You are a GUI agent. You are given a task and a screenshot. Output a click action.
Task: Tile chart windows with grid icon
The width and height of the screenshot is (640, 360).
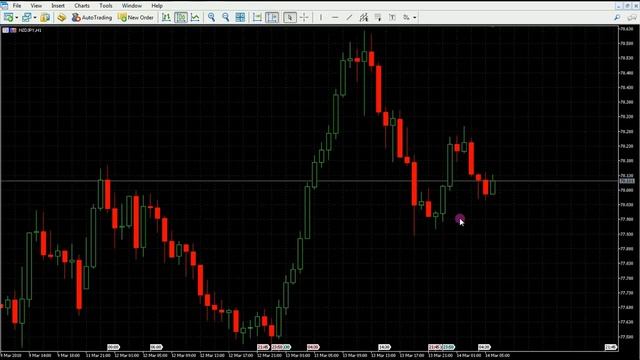pos(240,17)
